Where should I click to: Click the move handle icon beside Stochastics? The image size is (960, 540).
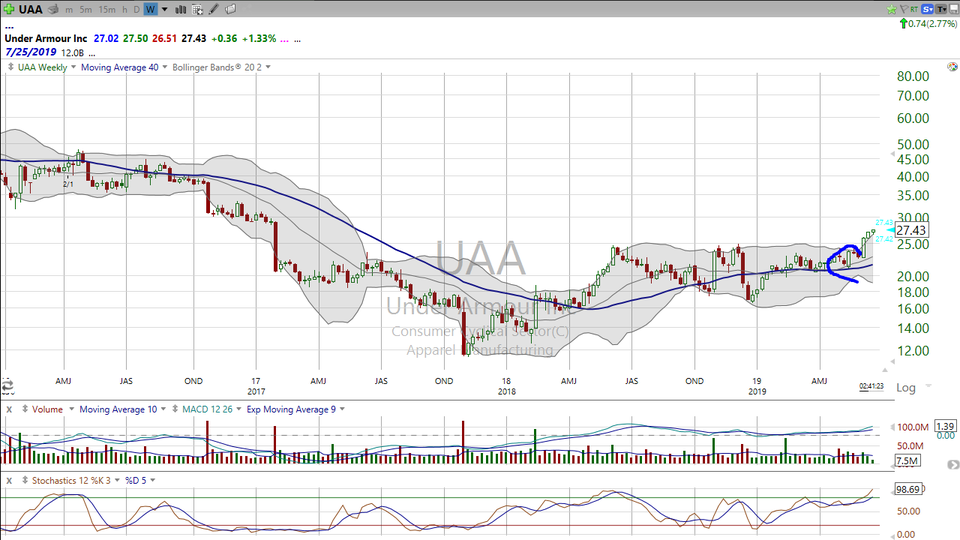tap(24, 481)
